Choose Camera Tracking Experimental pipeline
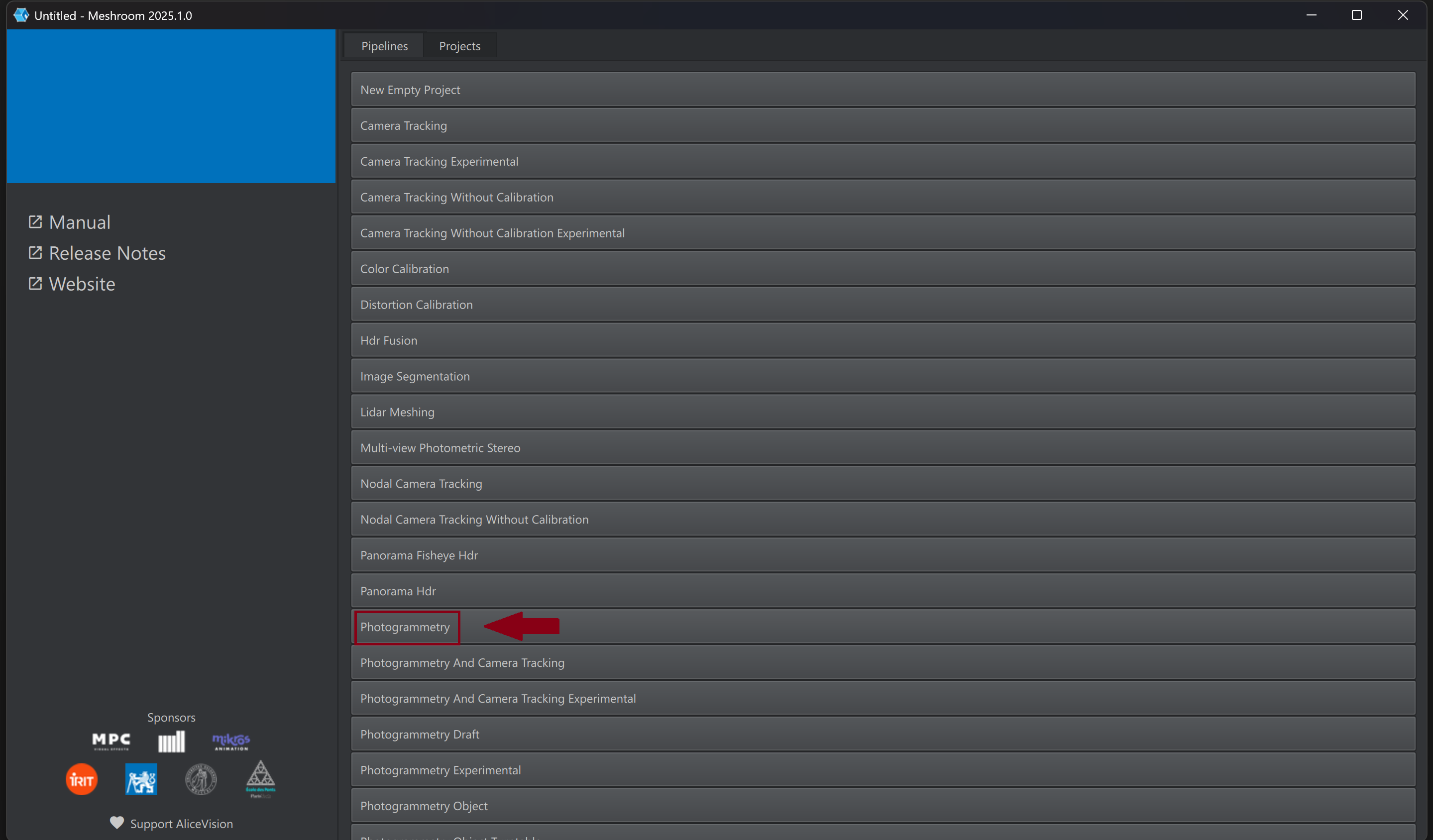This screenshot has width=1433, height=840. coord(882,161)
